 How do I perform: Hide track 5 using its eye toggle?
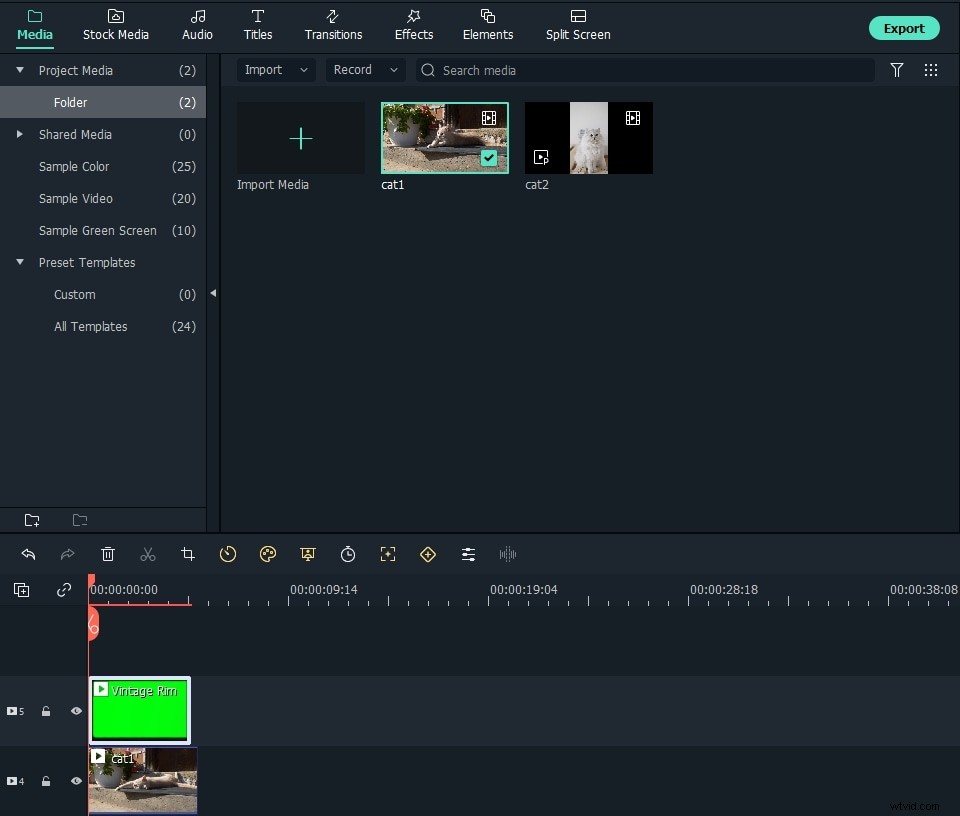pyautogui.click(x=75, y=711)
